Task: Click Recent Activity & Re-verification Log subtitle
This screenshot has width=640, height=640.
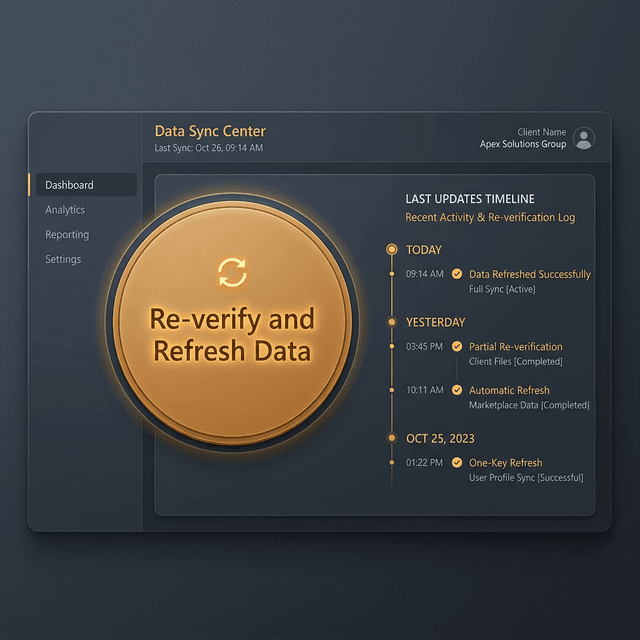Action: point(490,217)
